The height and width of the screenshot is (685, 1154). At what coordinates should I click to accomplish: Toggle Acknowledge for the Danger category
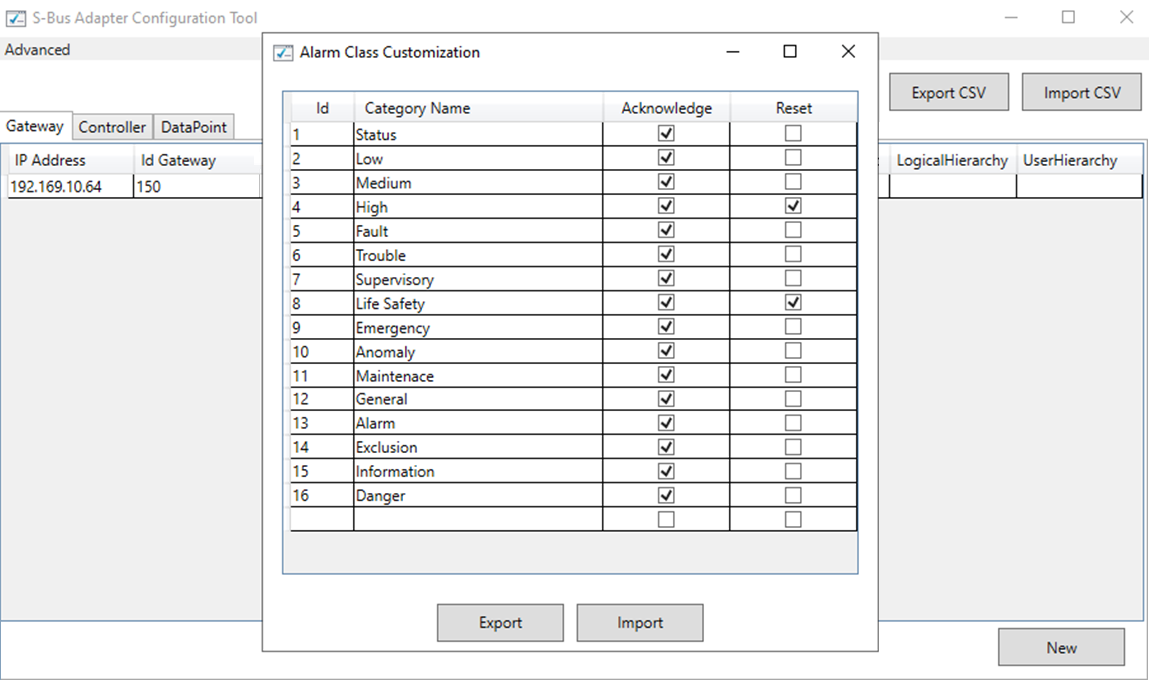click(x=664, y=493)
